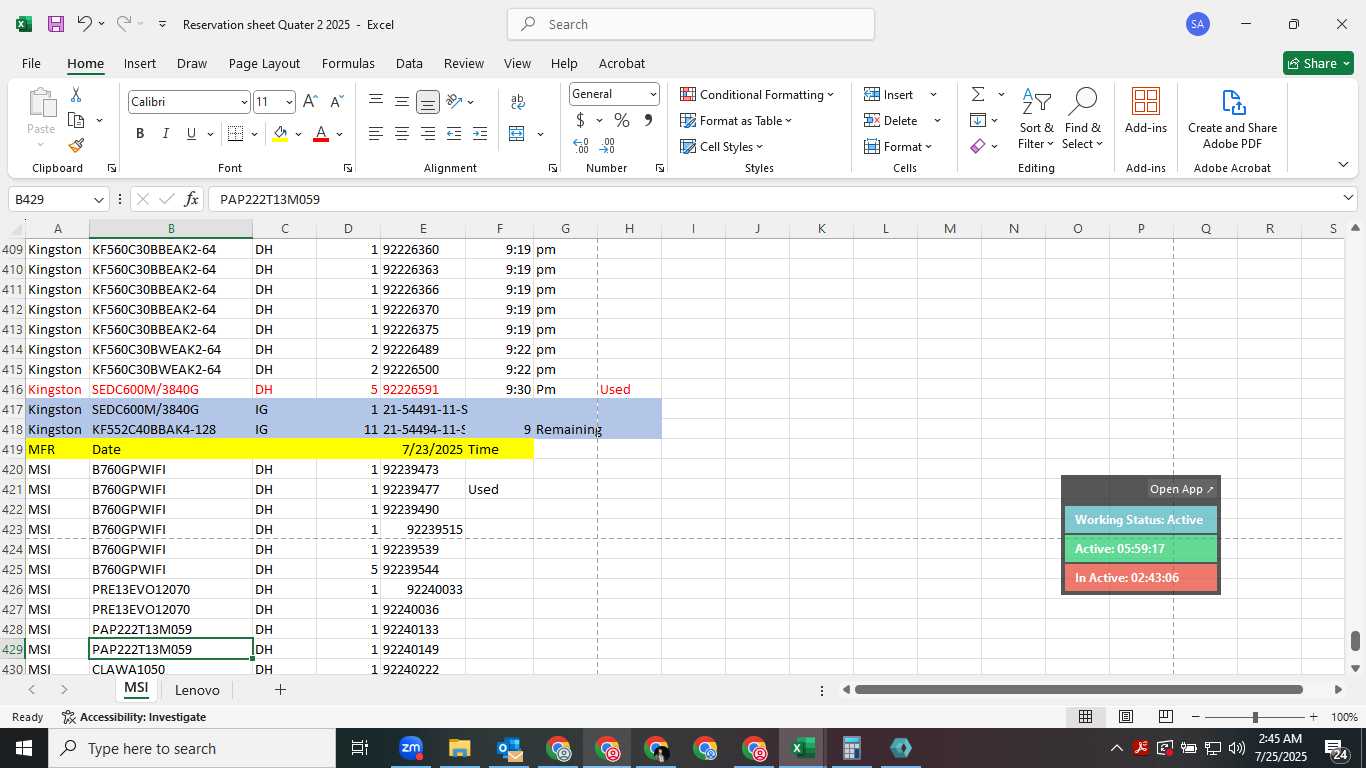Increase decimal places
The image size is (1366, 768).
coord(581,146)
